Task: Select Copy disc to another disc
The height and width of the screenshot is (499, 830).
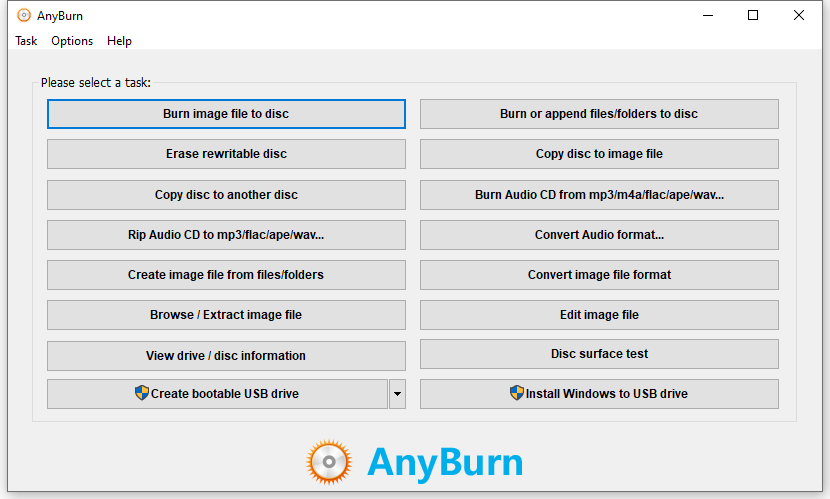Action: click(226, 195)
